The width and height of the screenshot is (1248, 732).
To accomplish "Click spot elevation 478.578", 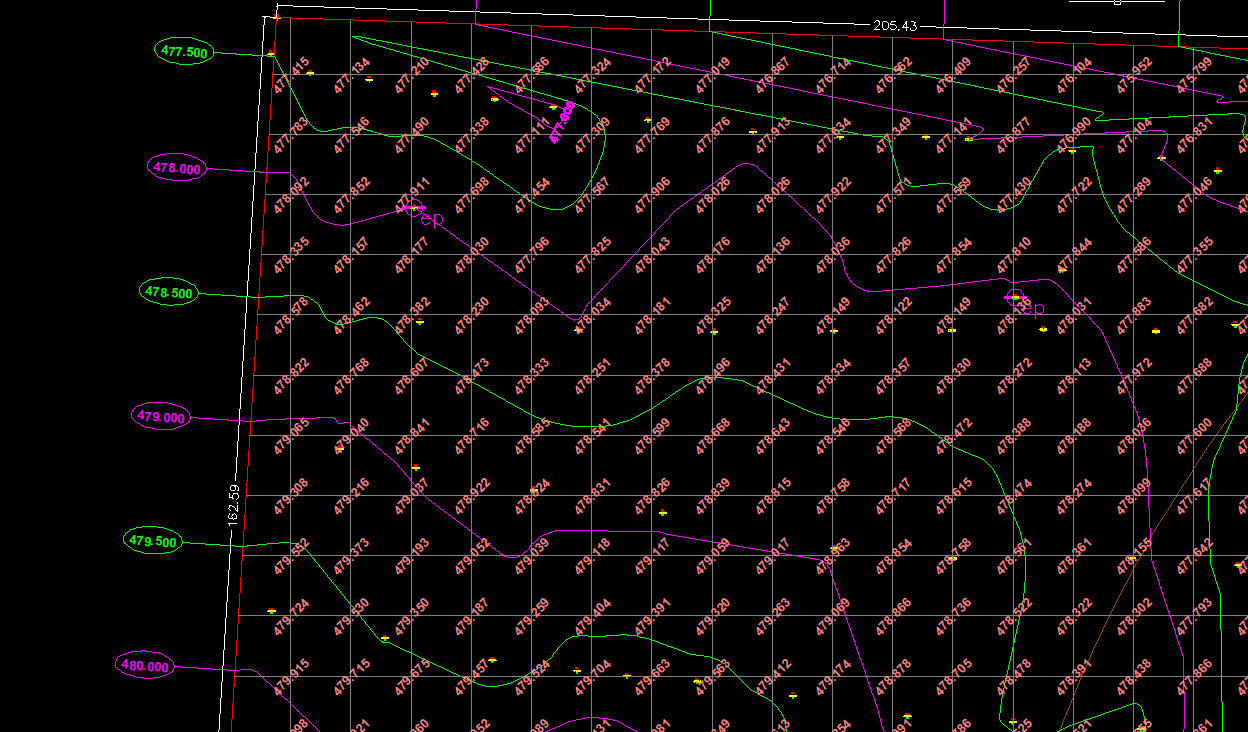I will [x=292, y=316].
